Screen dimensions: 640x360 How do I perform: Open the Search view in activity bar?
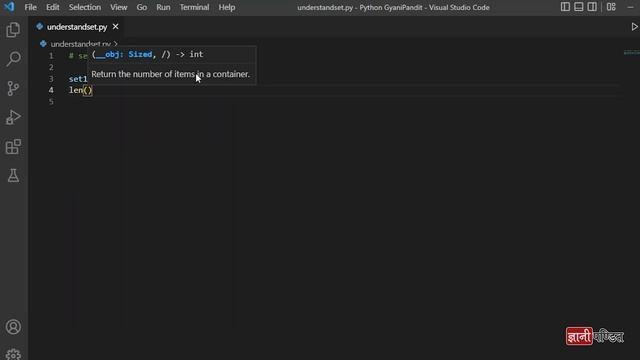click(13, 59)
